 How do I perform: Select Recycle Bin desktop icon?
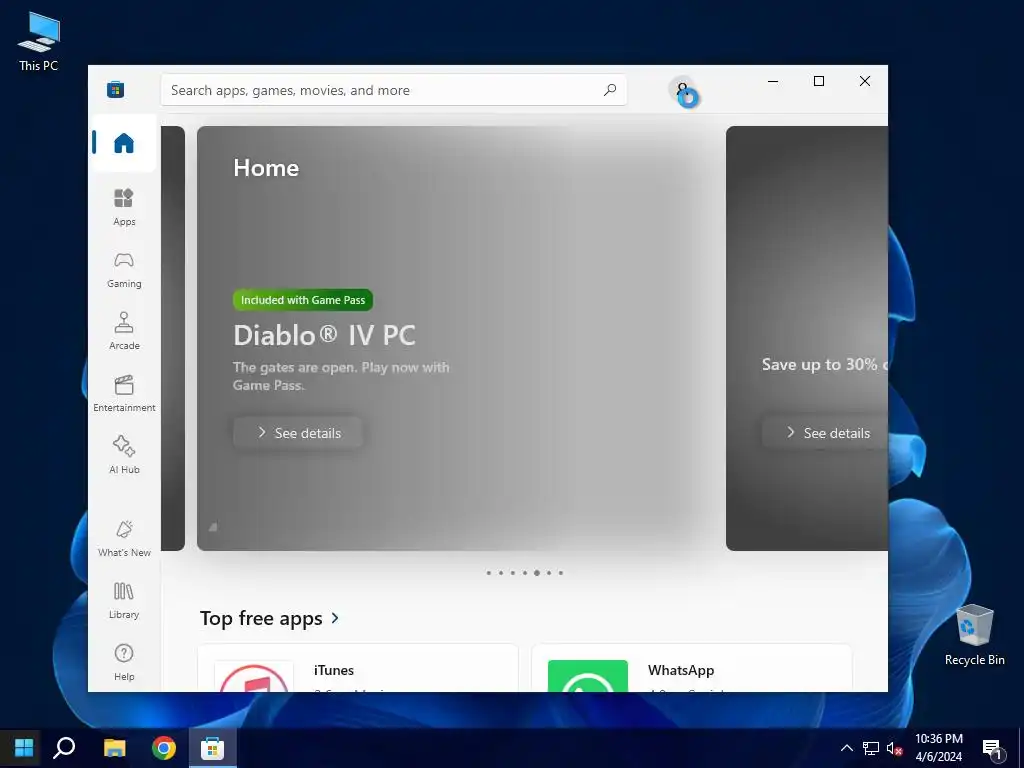974,635
